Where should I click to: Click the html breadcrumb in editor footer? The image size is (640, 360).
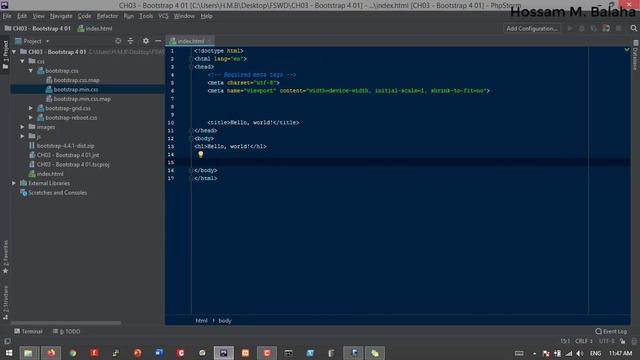[201, 321]
